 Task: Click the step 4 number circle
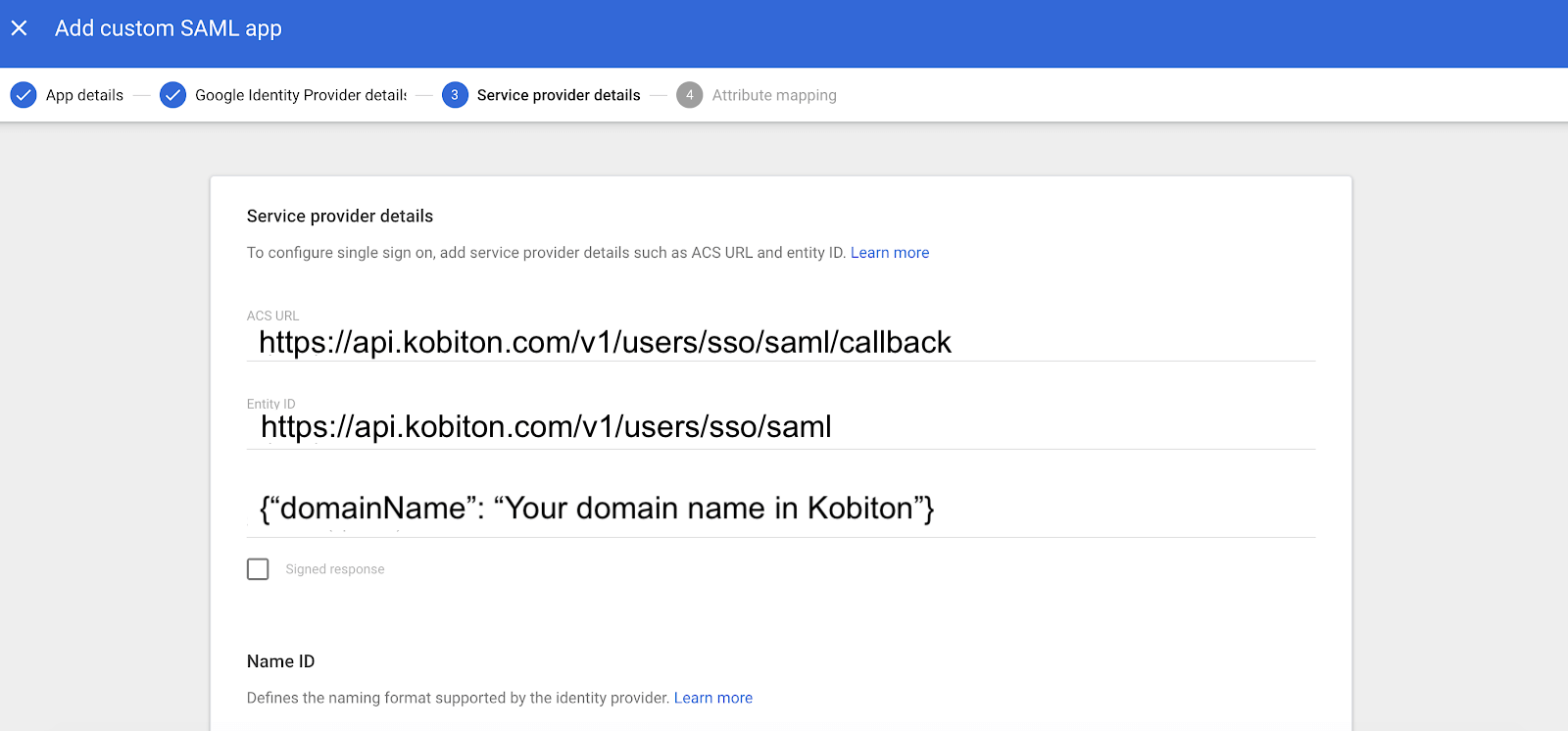(x=690, y=95)
